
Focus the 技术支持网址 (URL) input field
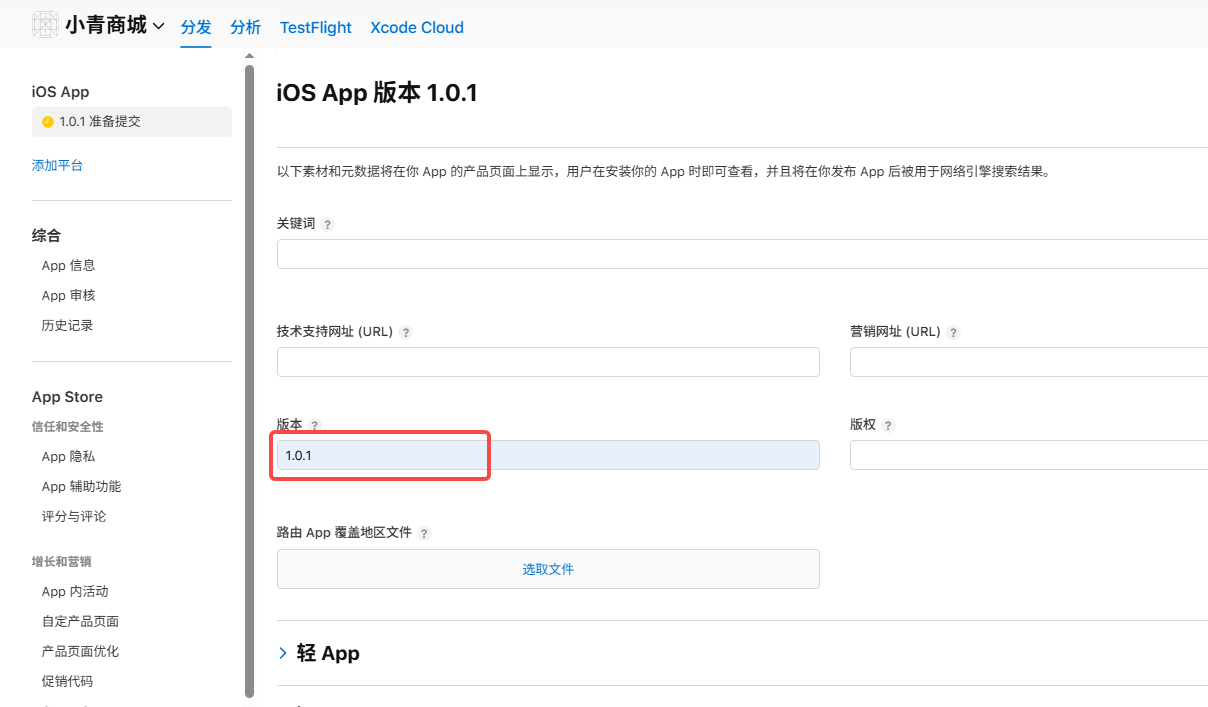point(548,362)
